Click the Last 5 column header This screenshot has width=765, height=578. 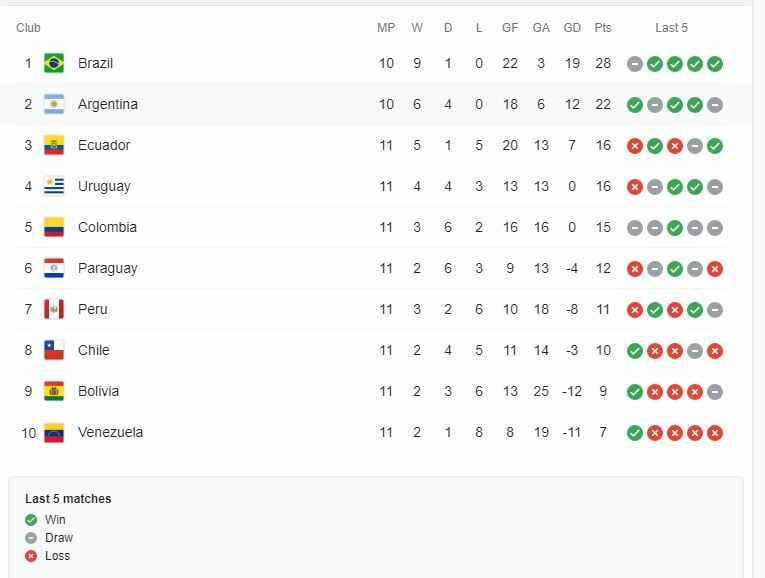[671, 28]
